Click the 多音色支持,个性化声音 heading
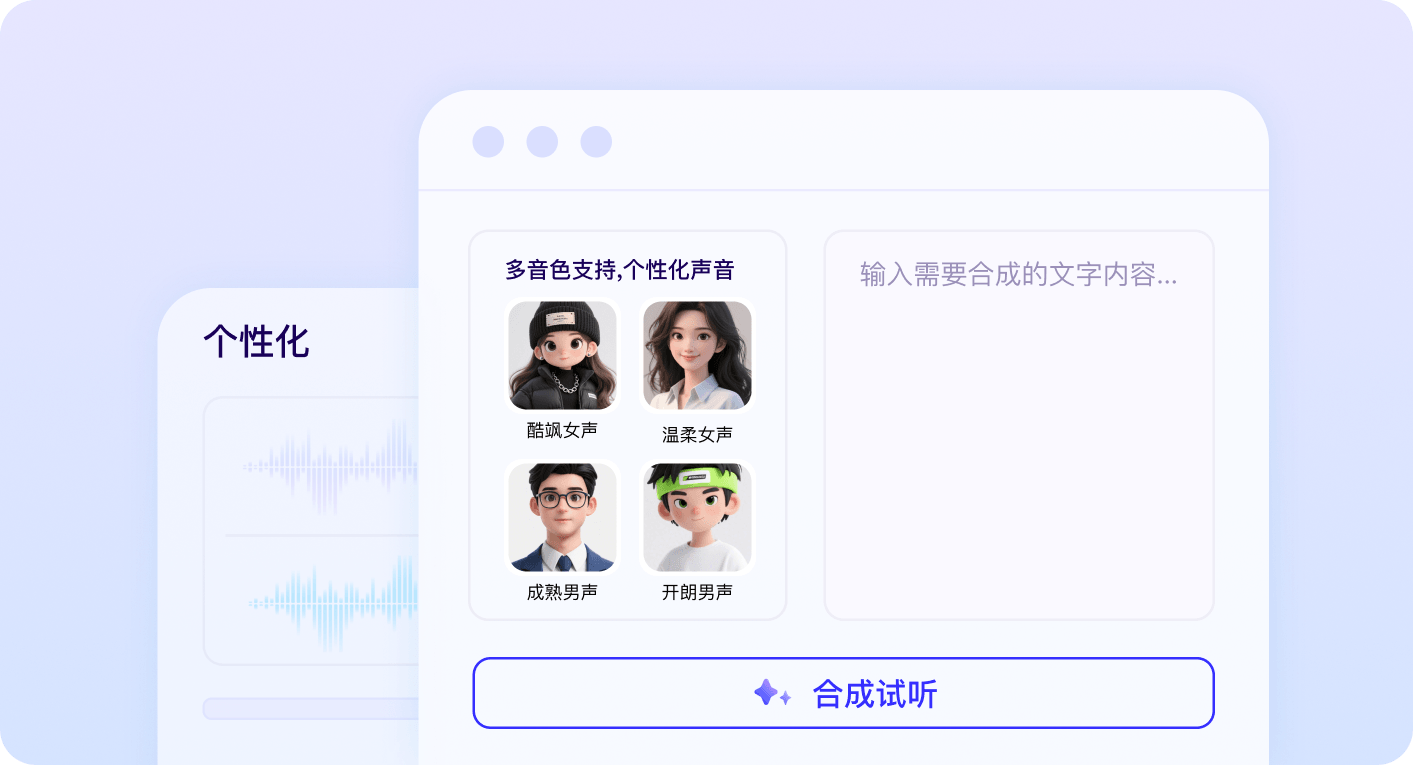 coord(620,270)
